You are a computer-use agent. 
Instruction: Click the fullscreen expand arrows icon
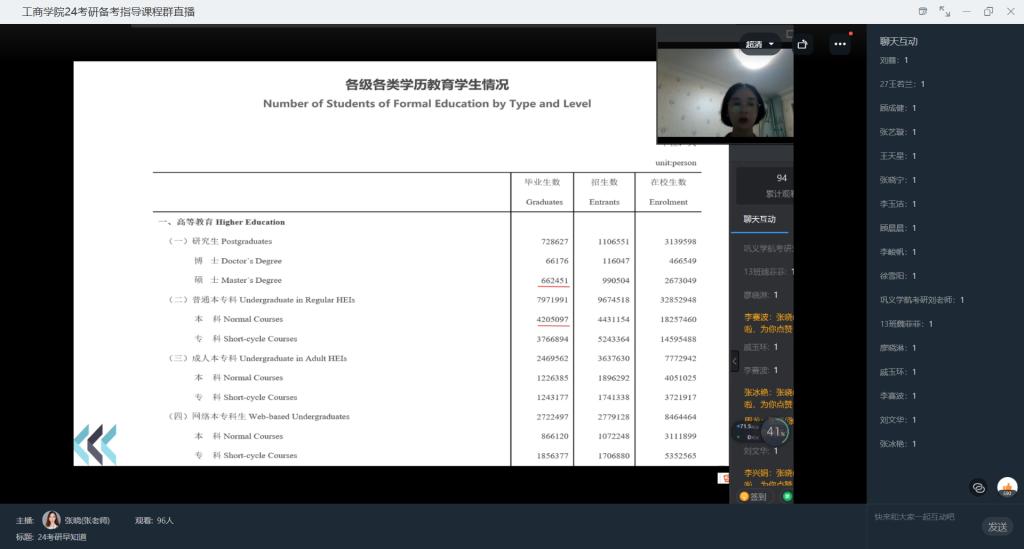pyautogui.click(x=945, y=11)
